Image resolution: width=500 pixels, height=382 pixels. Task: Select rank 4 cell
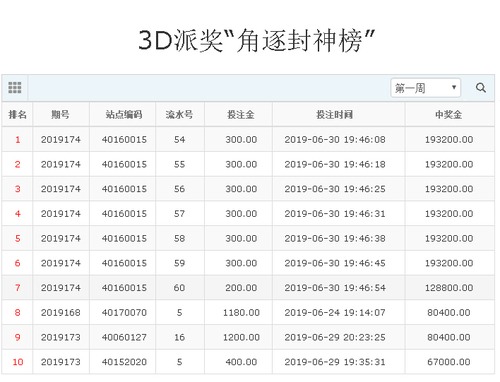tap(17, 214)
